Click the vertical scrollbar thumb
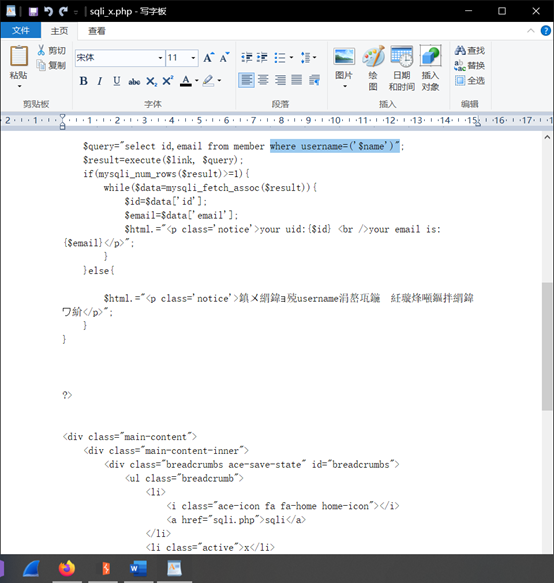The width and height of the screenshot is (554, 583). coord(547,346)
